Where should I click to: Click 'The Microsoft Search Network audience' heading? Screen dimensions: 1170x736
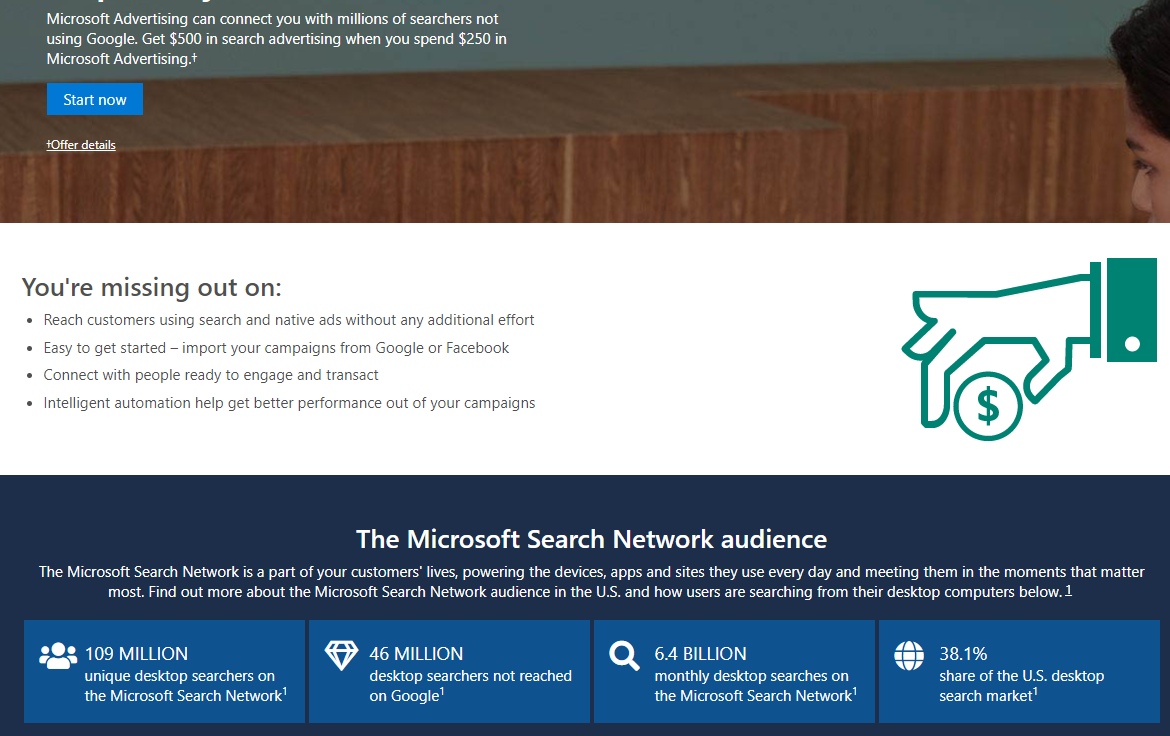592,539
